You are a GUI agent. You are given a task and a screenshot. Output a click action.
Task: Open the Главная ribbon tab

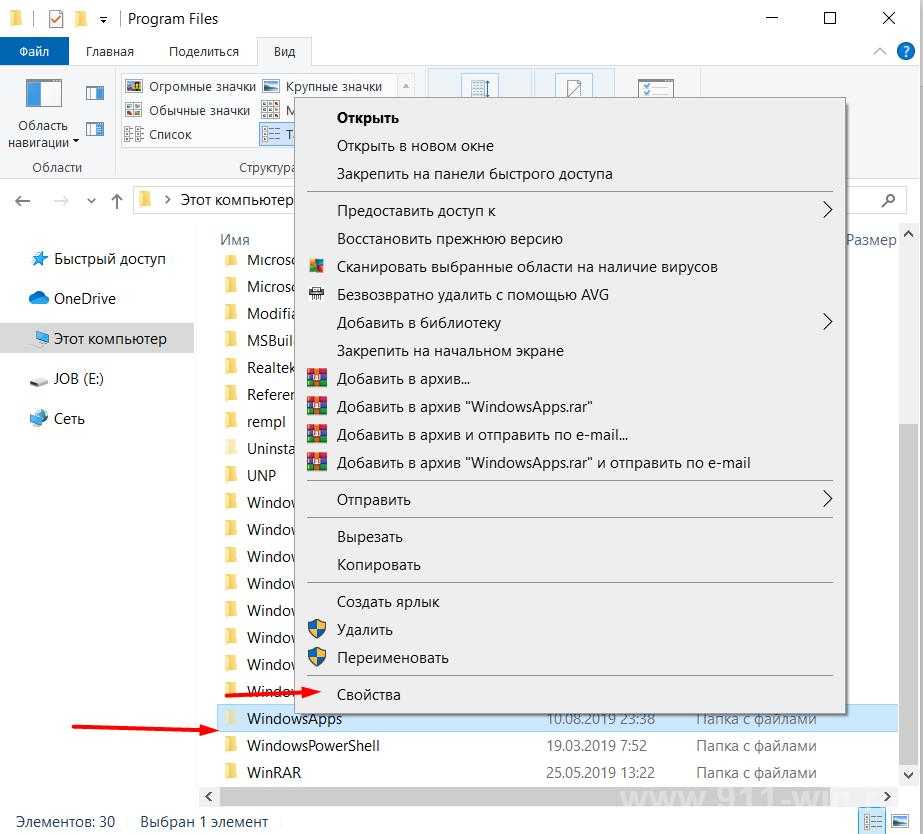110,51
